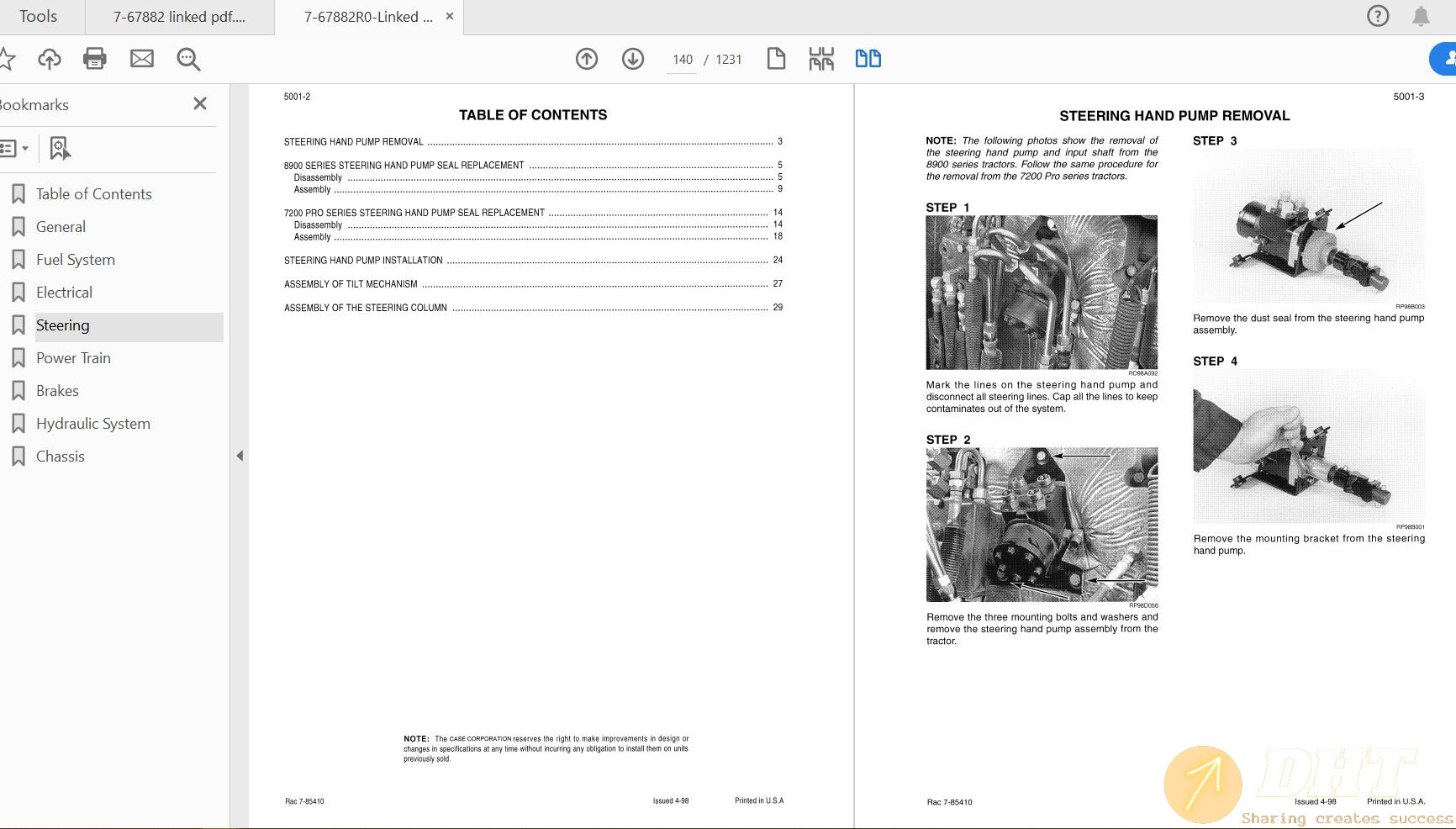Switch to the 7-67882 linked pdf tab

[x=179, y=17]
